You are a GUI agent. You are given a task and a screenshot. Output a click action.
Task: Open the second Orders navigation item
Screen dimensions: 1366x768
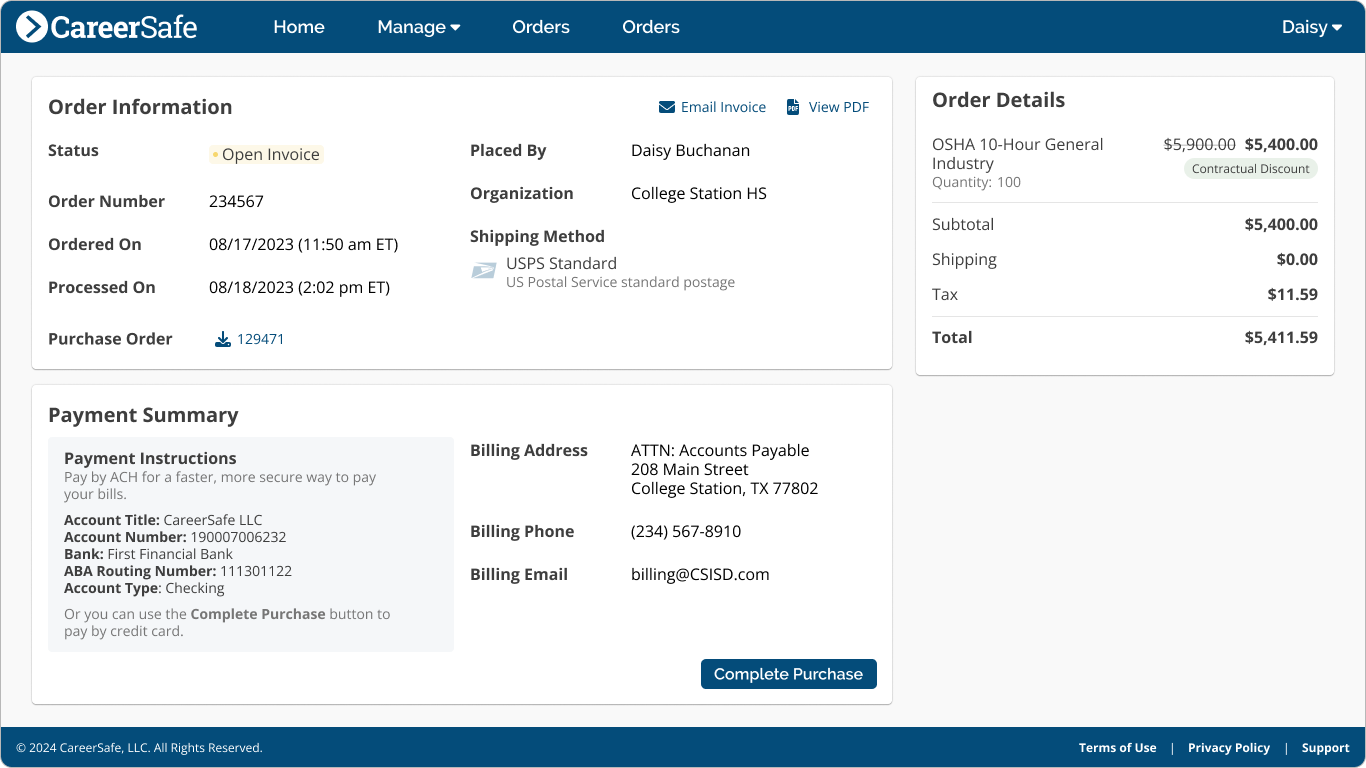[650, 27]
